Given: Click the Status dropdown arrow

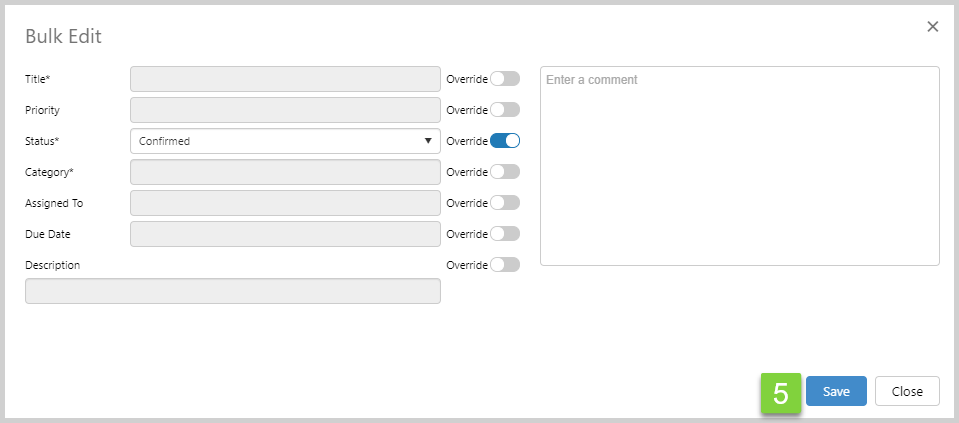Looking at the screenshot, I should (x=428, y=141).
